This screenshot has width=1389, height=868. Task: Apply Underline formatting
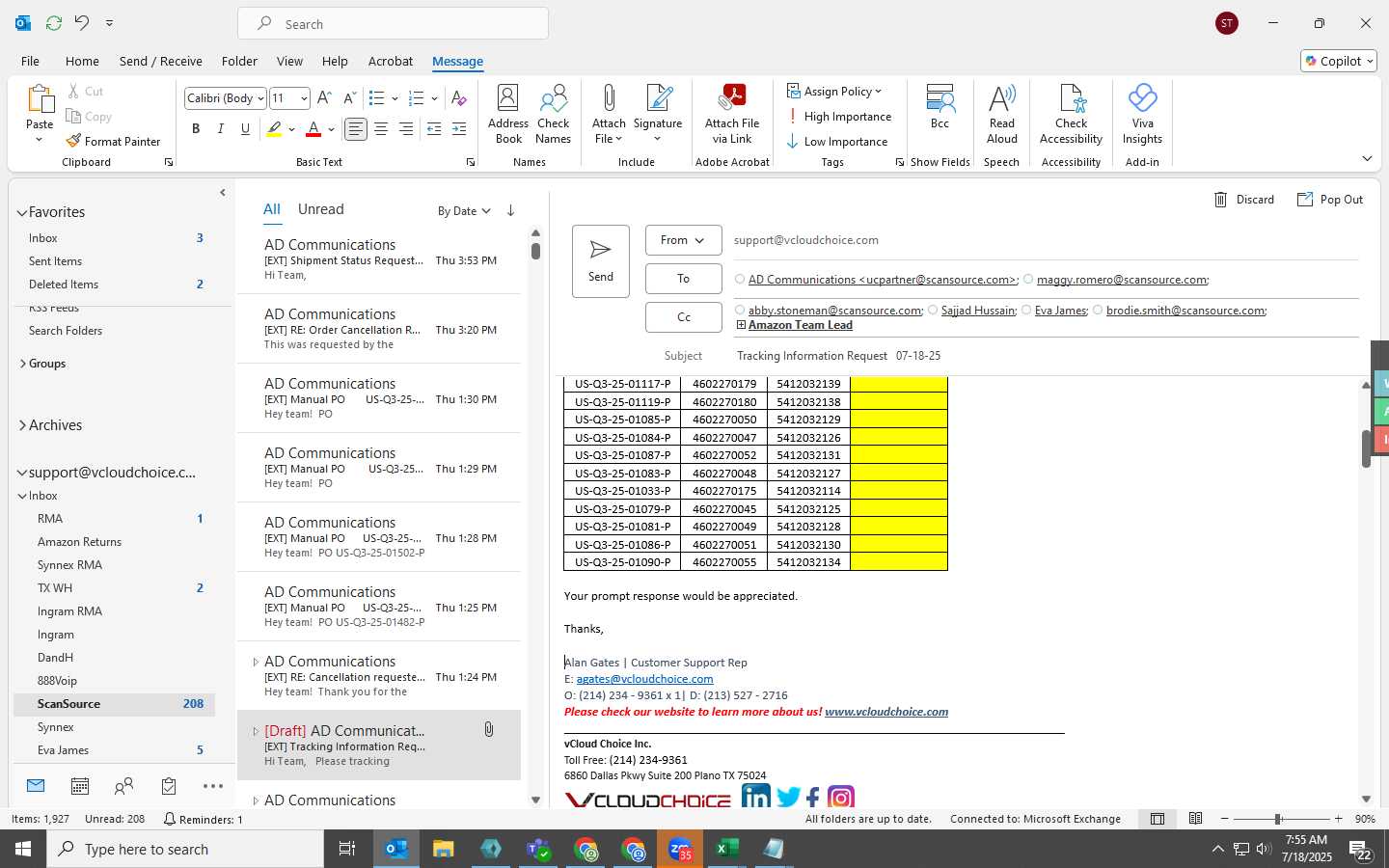[x=245, y=128]
